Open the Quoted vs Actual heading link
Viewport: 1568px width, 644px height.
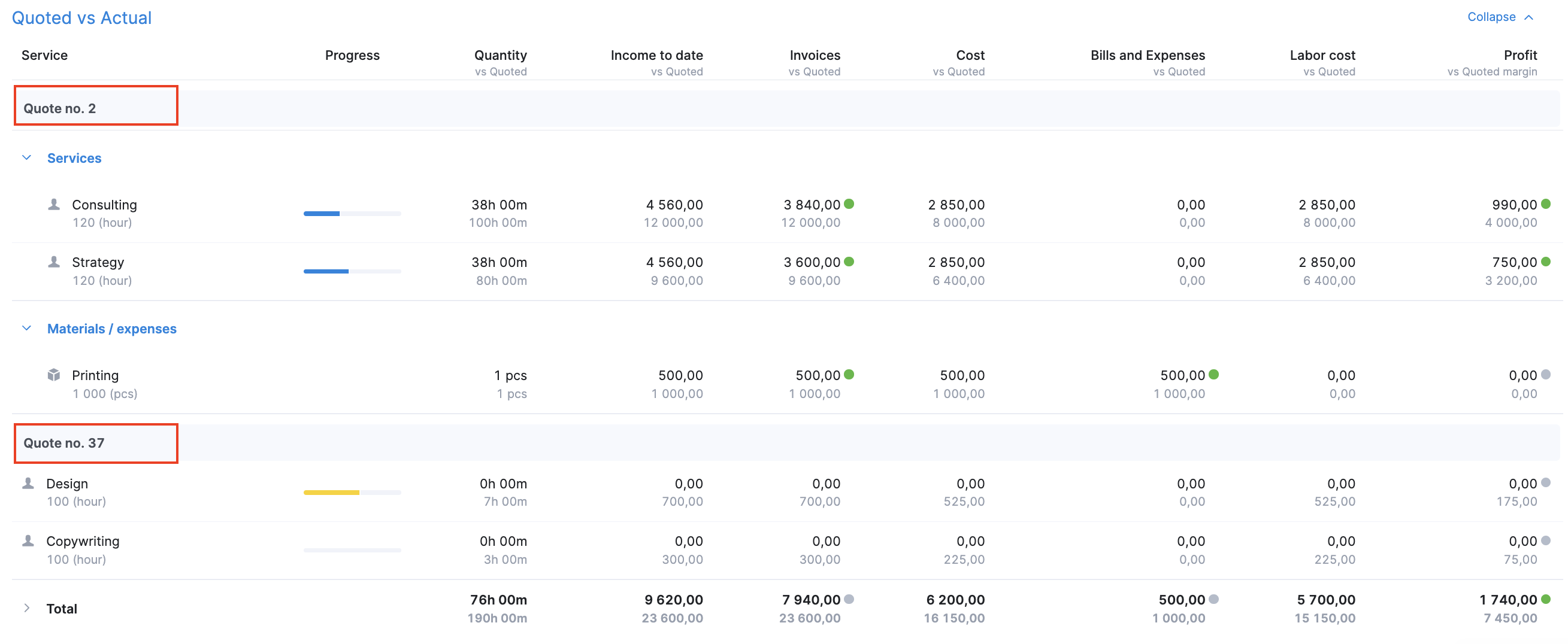click(x=81, y=17)
